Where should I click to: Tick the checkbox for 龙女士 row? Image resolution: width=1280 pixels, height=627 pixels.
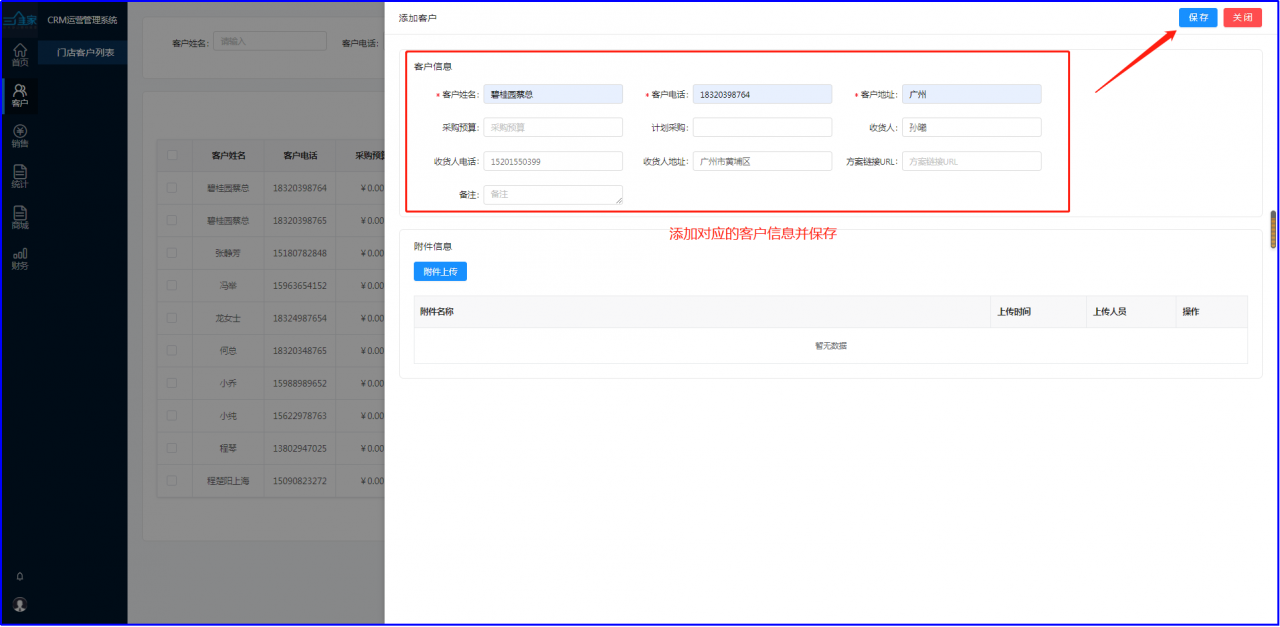pyautogui.click(x=172, y=318)
